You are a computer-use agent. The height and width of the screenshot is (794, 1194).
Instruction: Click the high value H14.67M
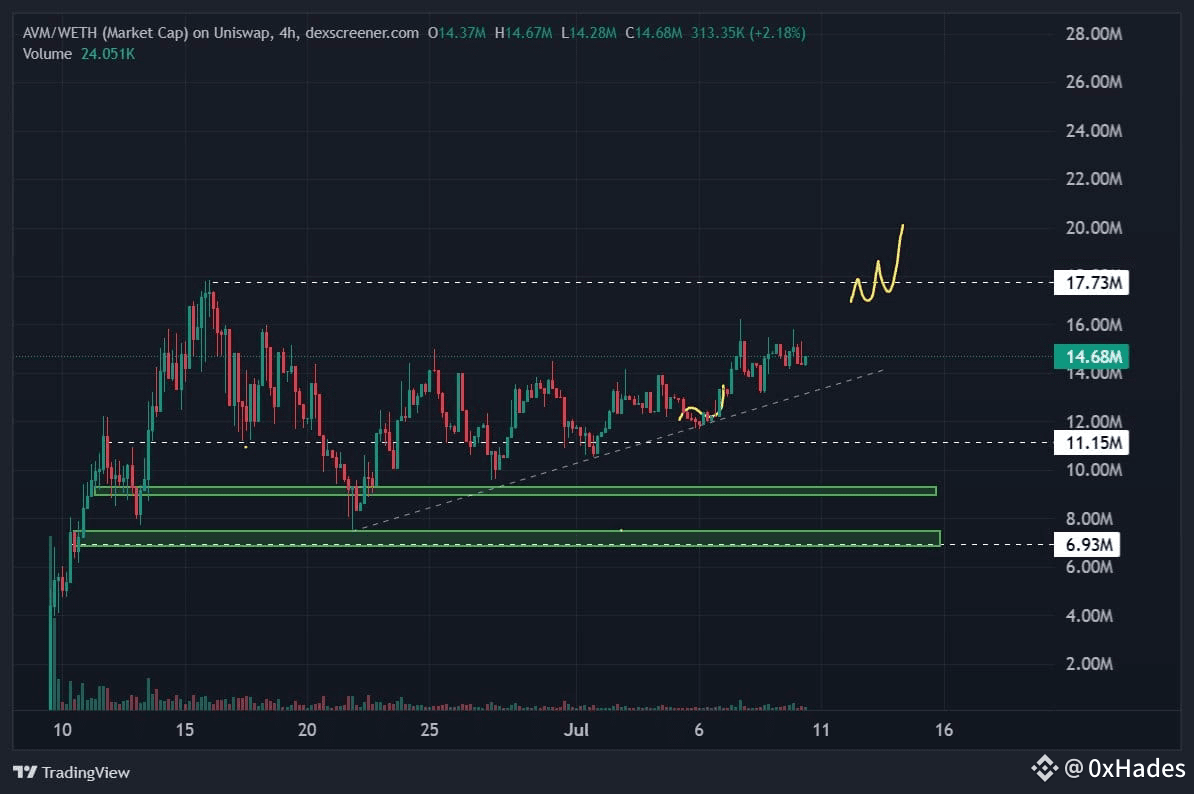click(x=524, y=33)
